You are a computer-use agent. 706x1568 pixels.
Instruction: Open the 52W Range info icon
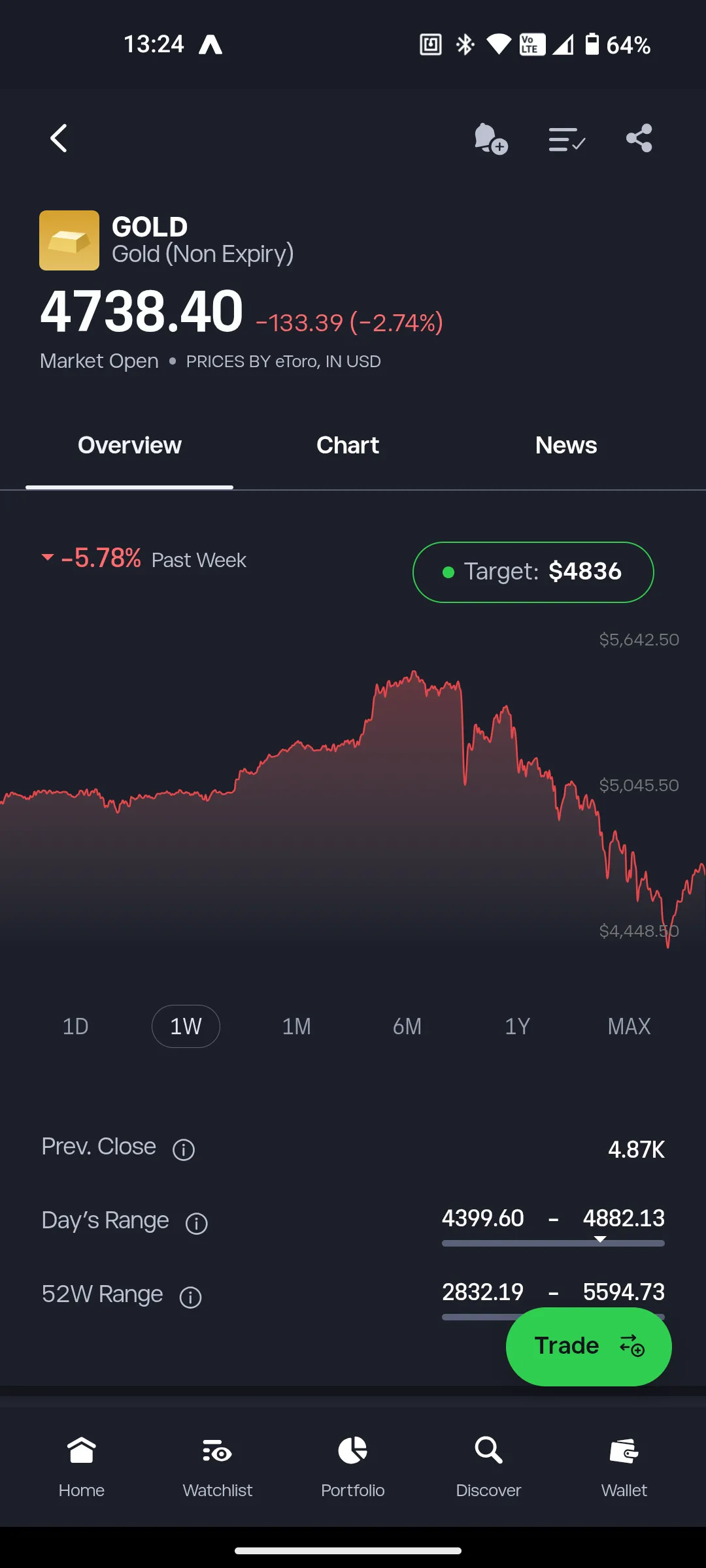coord(190,1297)
